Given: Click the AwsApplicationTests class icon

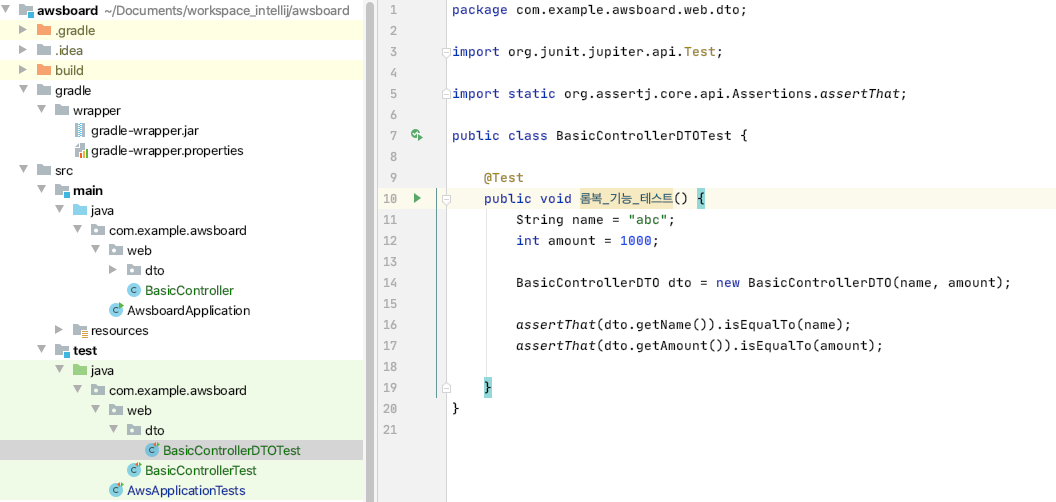Looking at the screenshot, I should point(116,491).
